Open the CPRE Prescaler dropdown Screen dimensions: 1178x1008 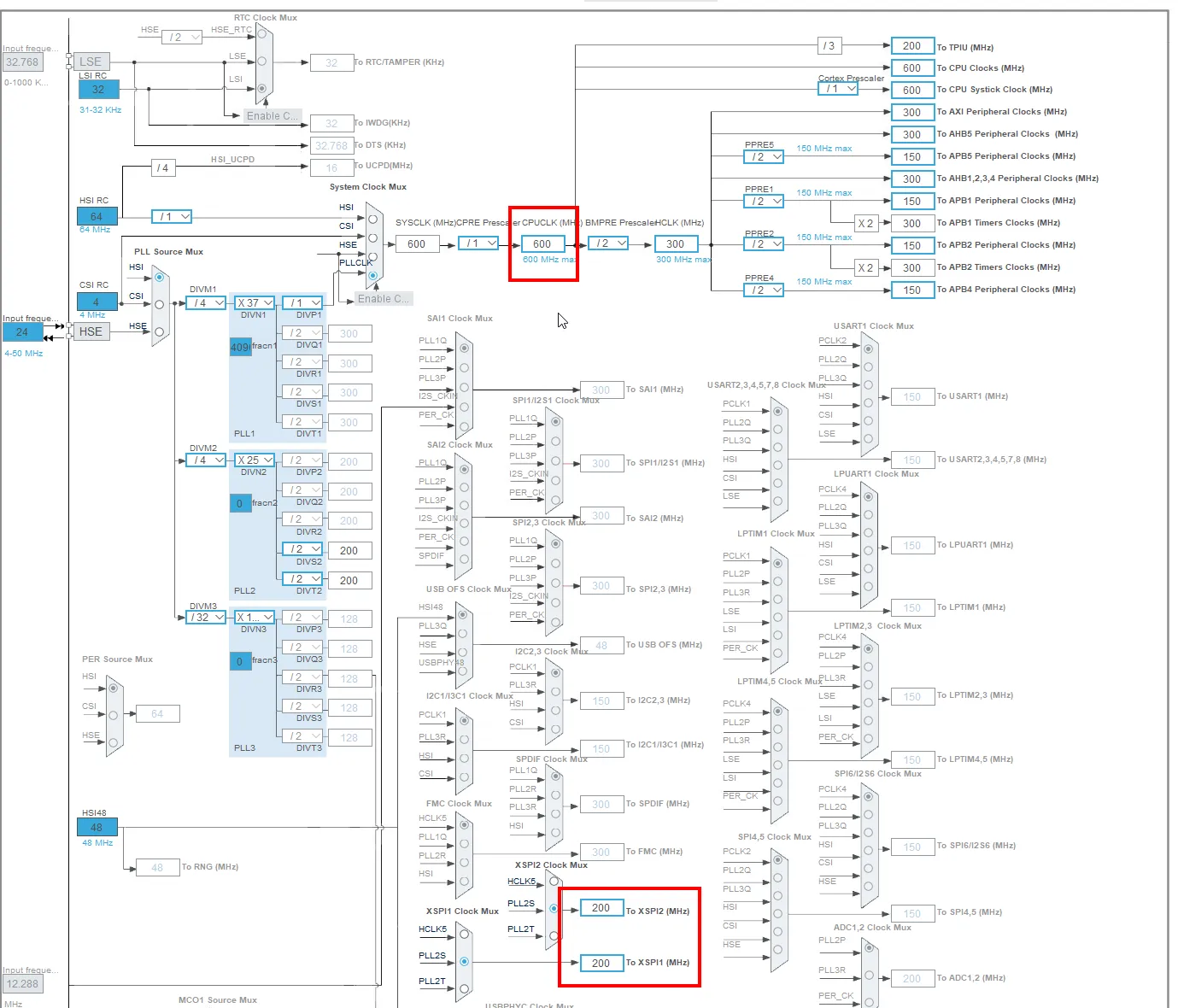point(478,243)
